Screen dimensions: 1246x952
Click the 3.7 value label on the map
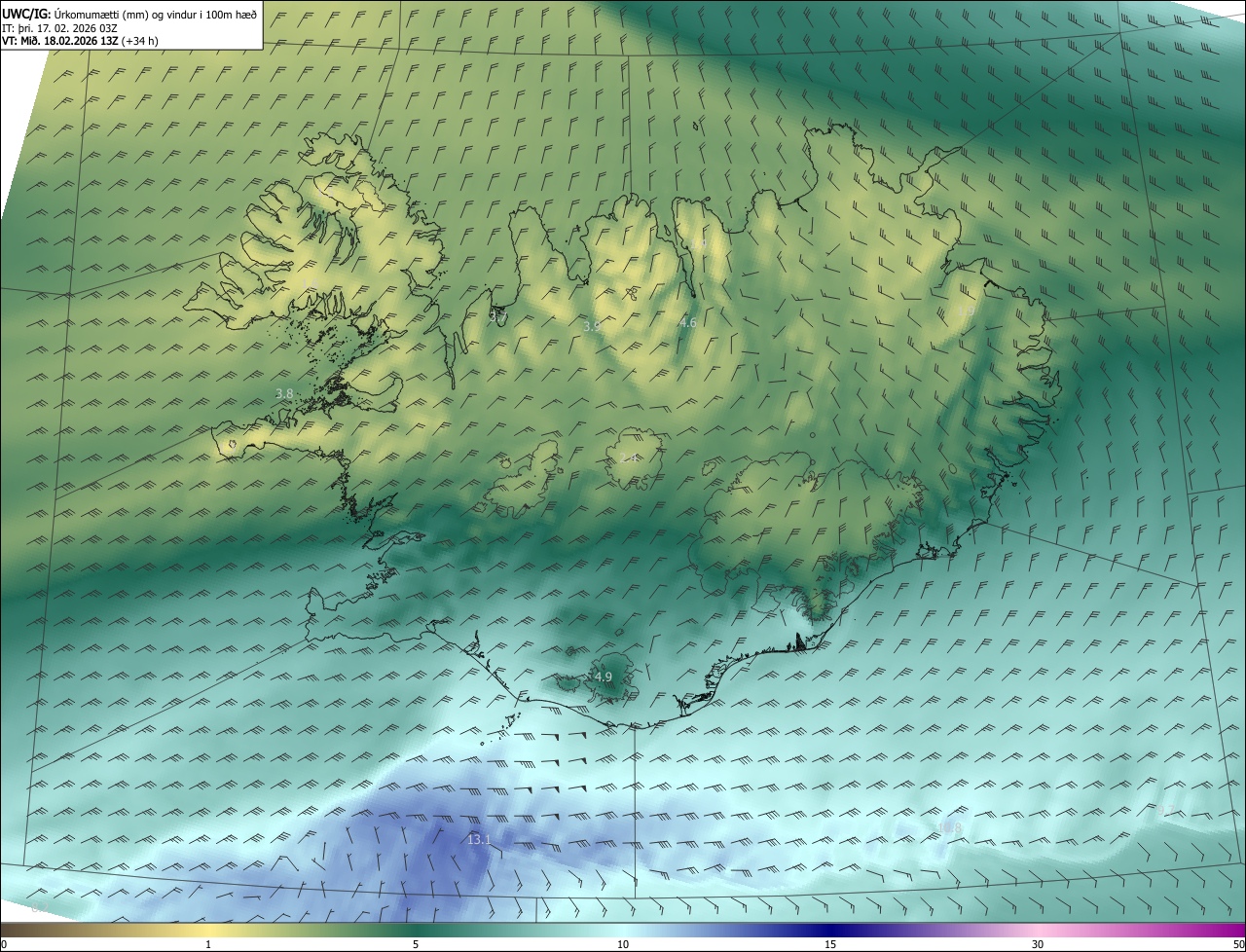(497, 316)
